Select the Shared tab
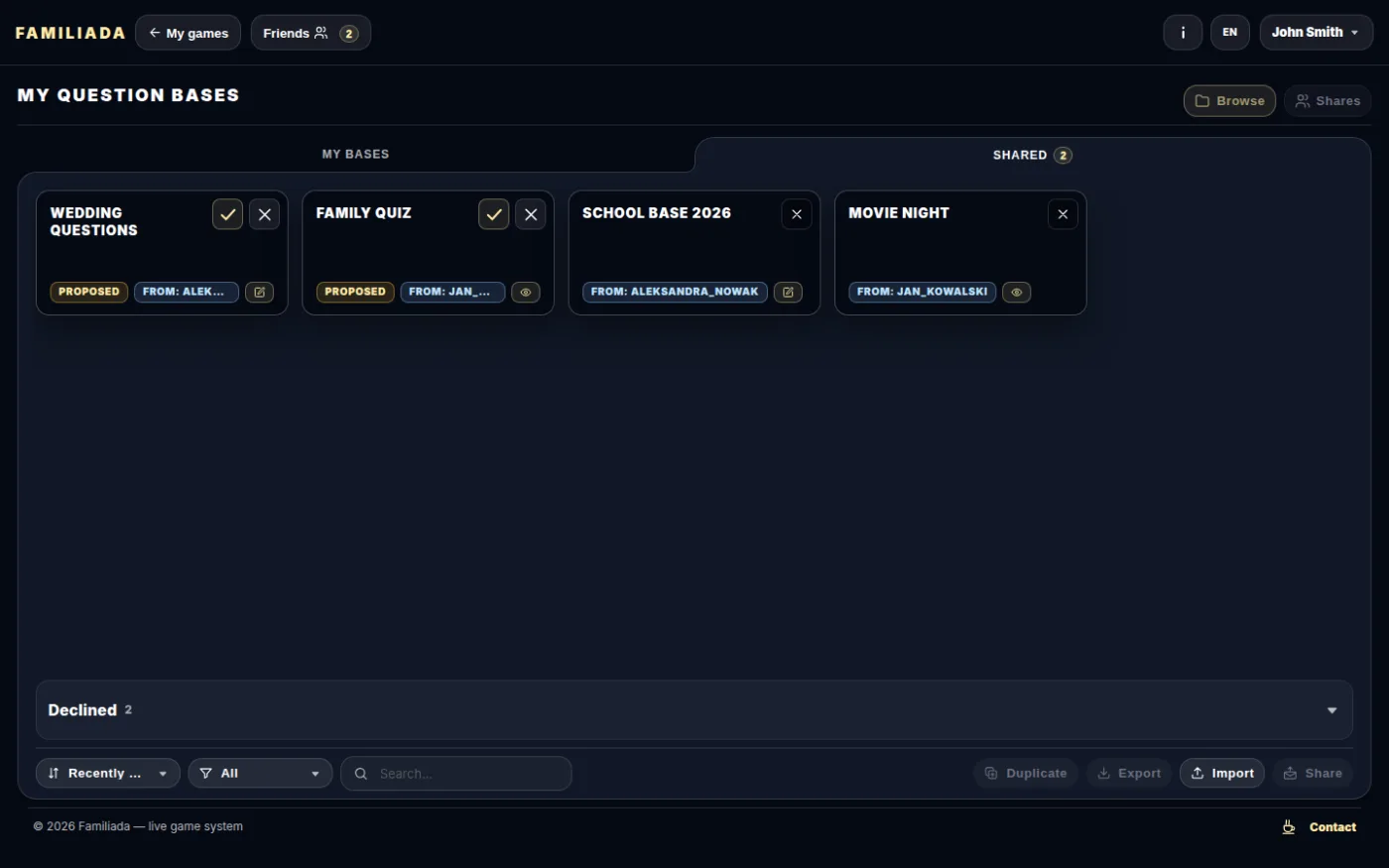 [1032, 155]
